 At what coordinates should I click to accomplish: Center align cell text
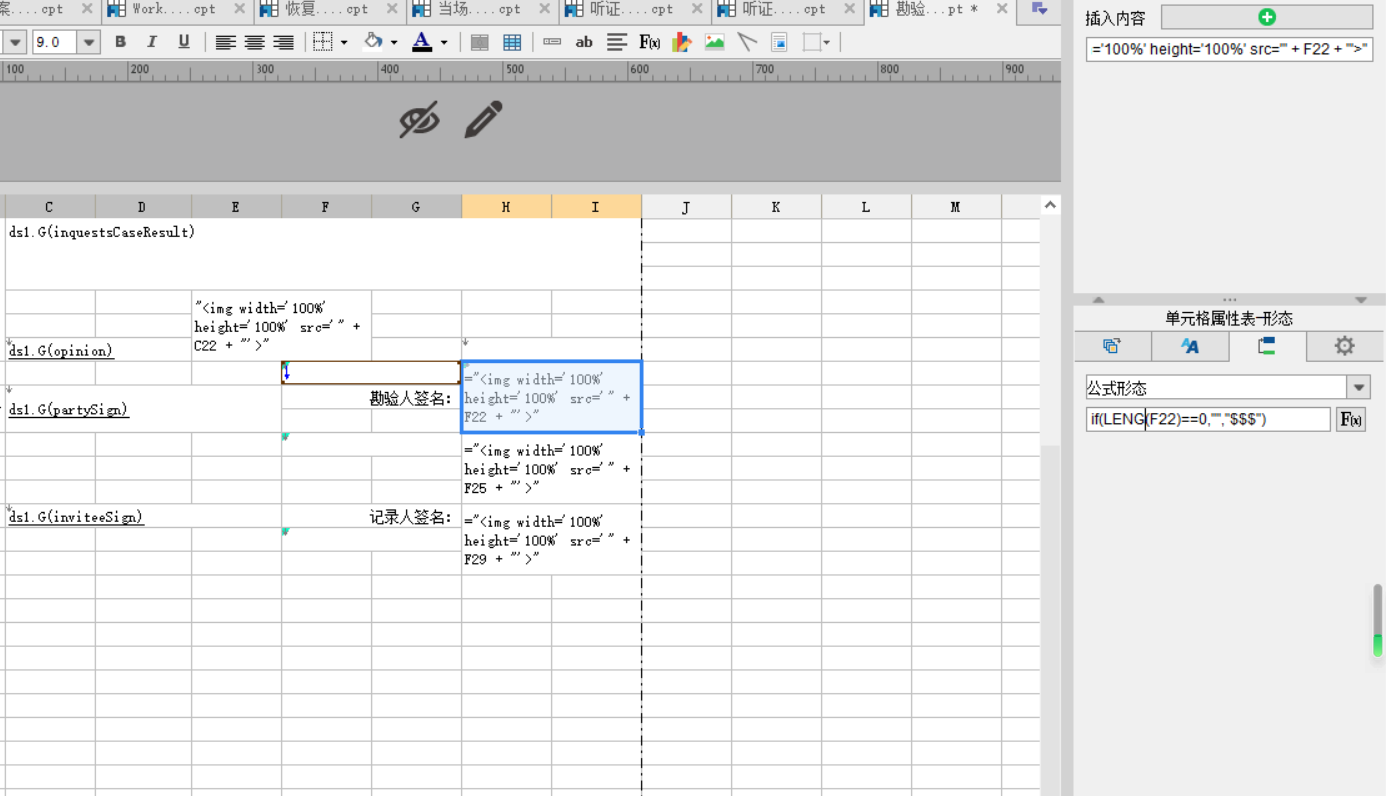pyautogui.click(x=255, y=42)
